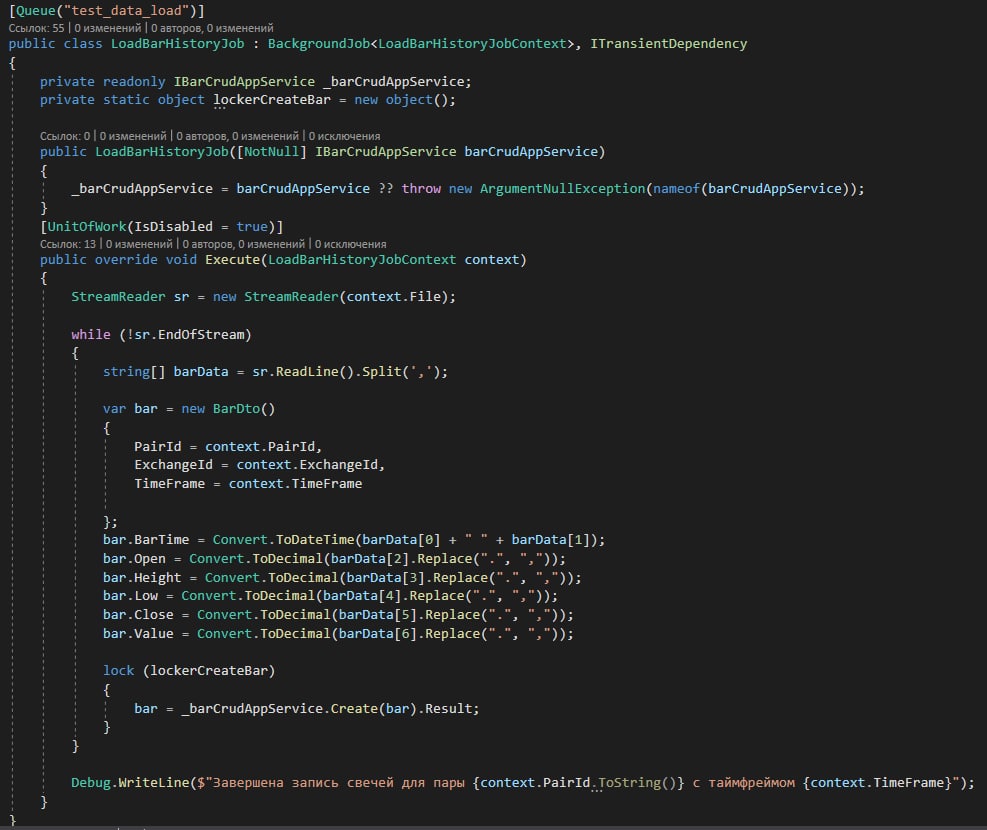The width and height of the screenshot is (987, 830).
Task: Click the WriteLine method call
Action: pos(154,782)
